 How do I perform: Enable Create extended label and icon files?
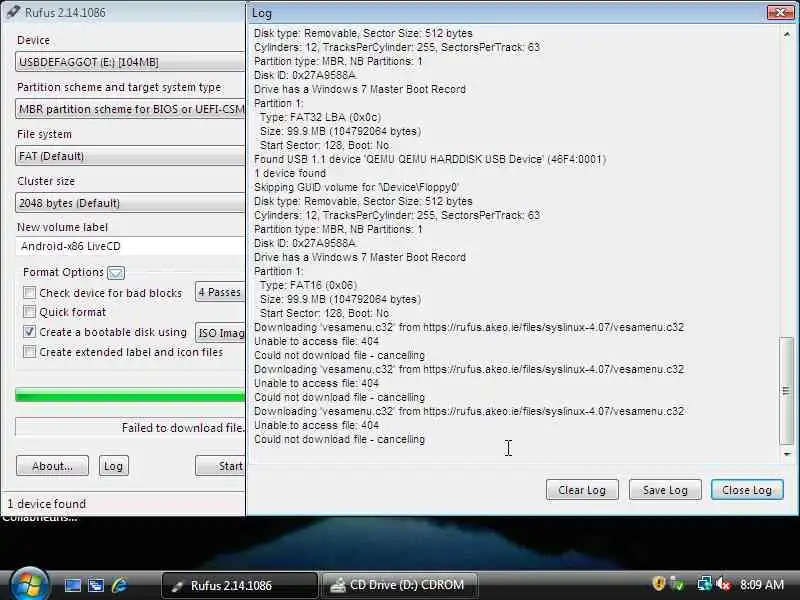(x=30, y=352)
